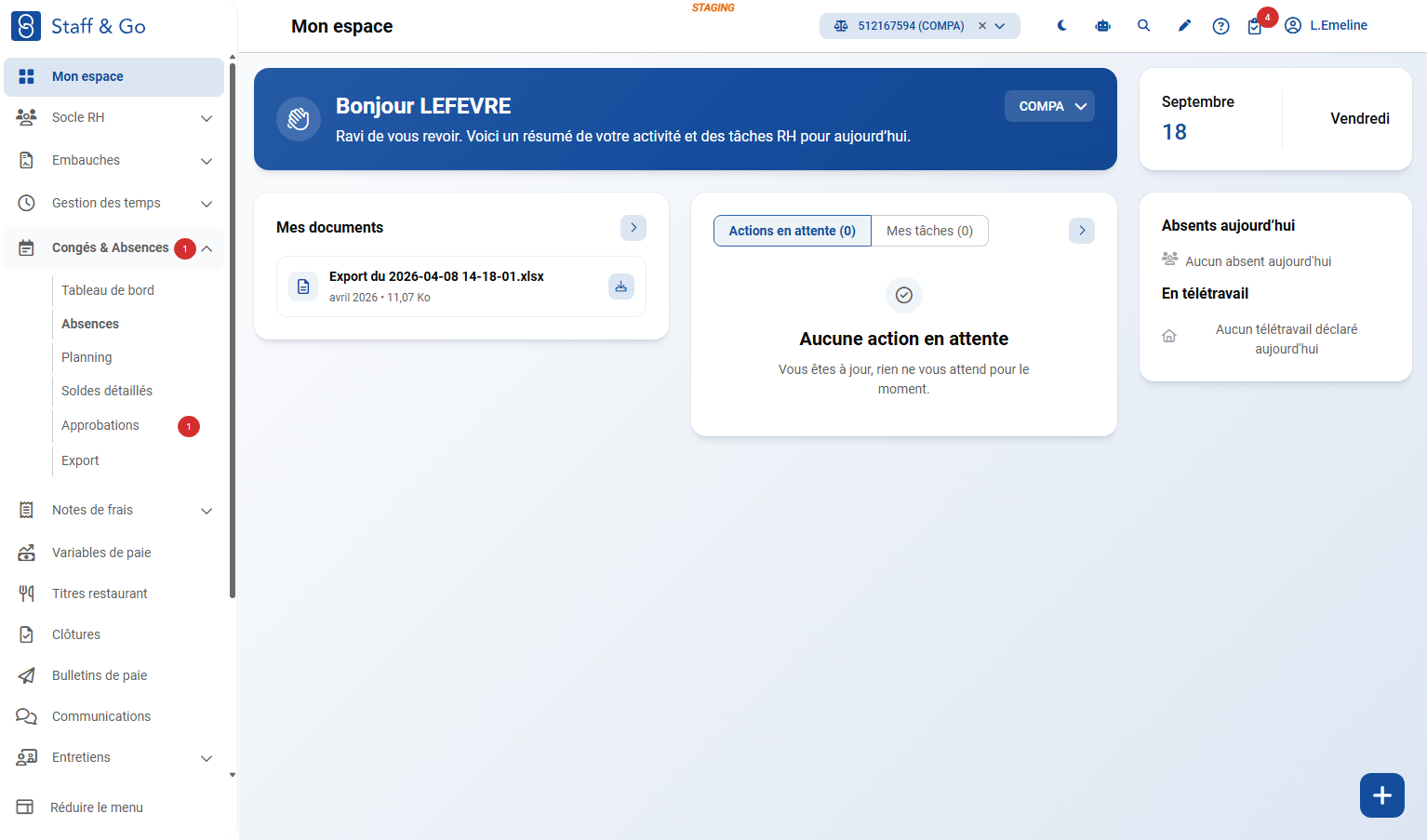This screenshot has width=1427, height=840.
Task: Open help question mark icon
Action: pyautogui.click(x=1220, y=26)
